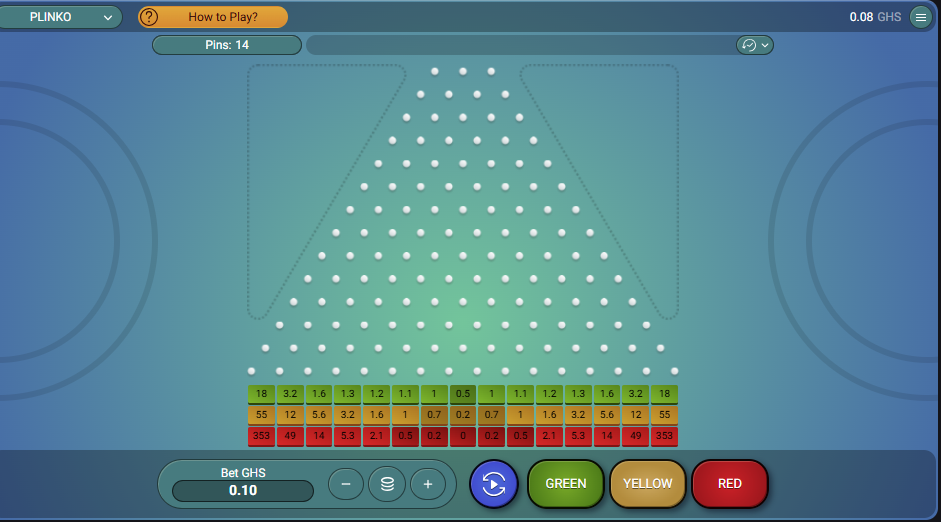Drop a ball with the GREEN button

coord(566,484)
